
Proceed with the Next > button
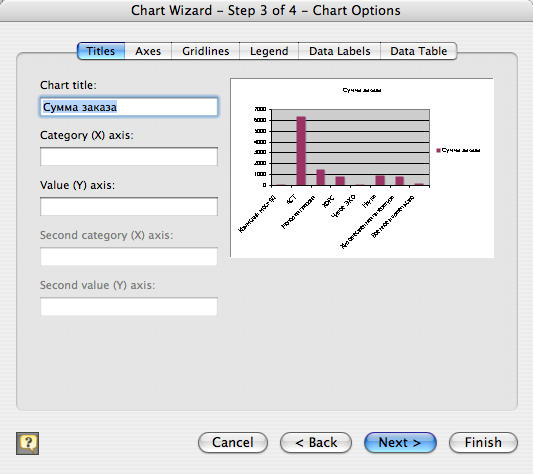(x=400, y=443)
